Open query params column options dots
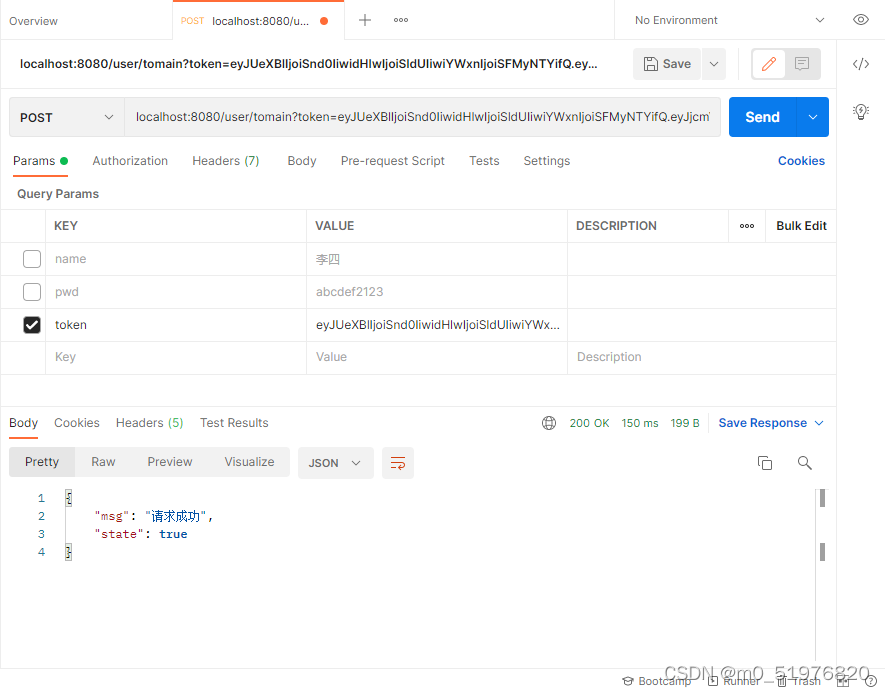 [747, 226]
